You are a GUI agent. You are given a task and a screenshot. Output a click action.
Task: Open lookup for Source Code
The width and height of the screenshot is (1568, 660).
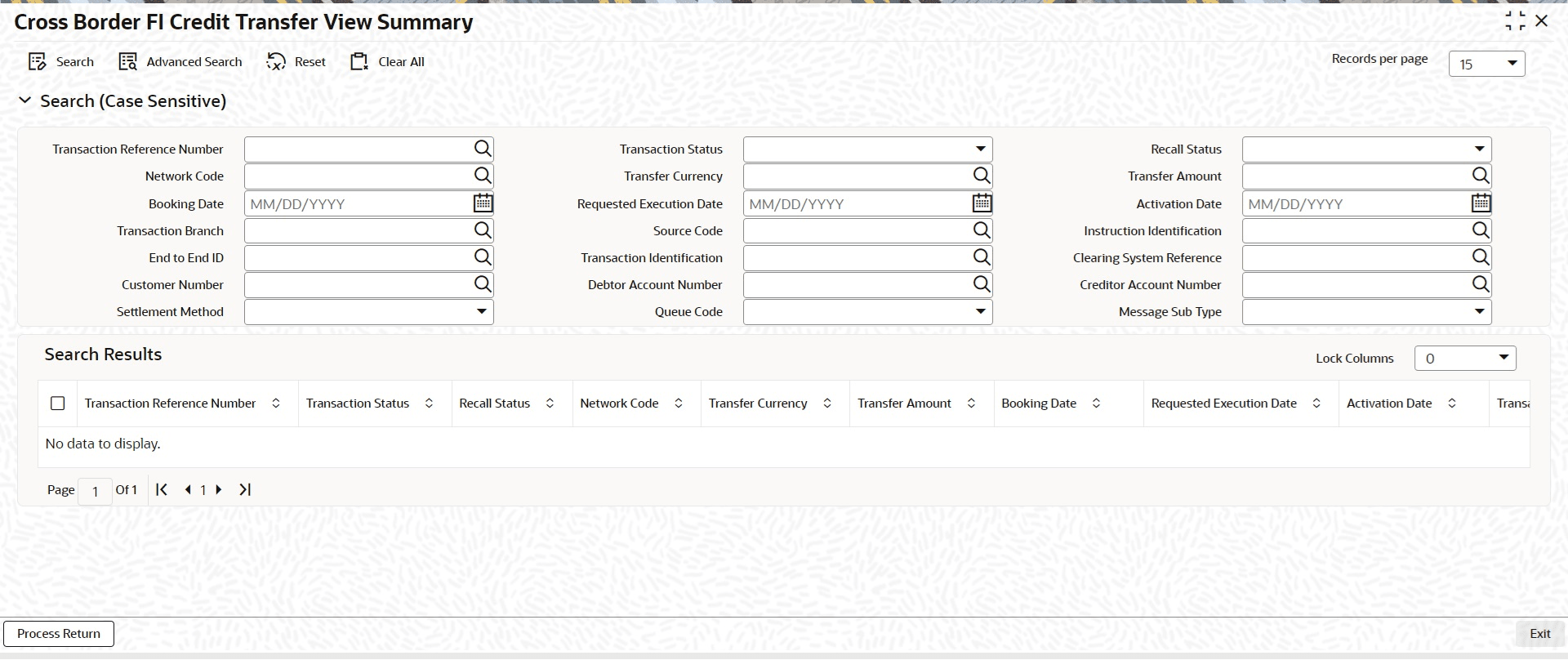click(982, 230)
